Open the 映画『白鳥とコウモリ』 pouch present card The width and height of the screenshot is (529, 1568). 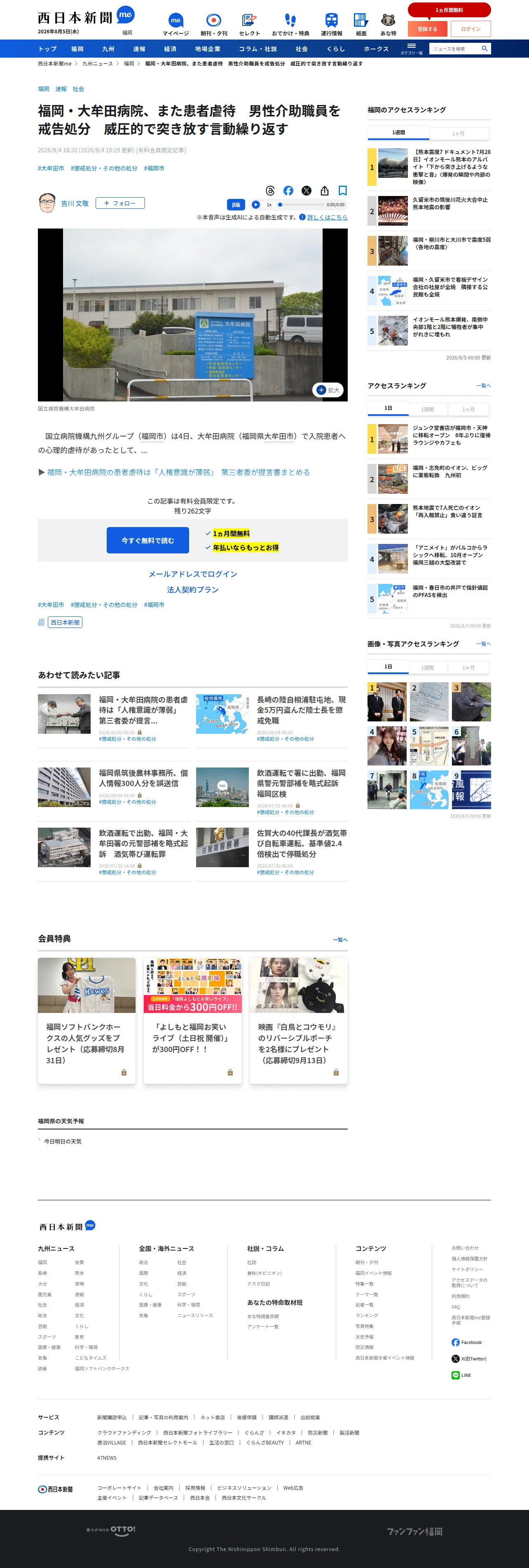(298, 1020)
